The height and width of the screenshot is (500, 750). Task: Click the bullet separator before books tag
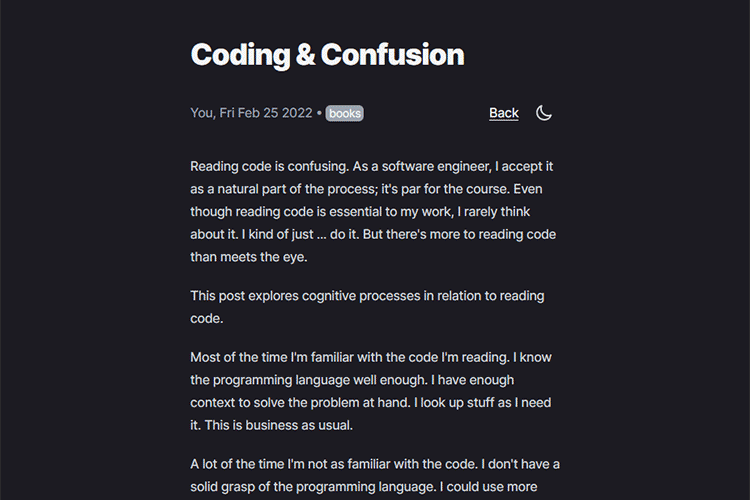point(319,113)
